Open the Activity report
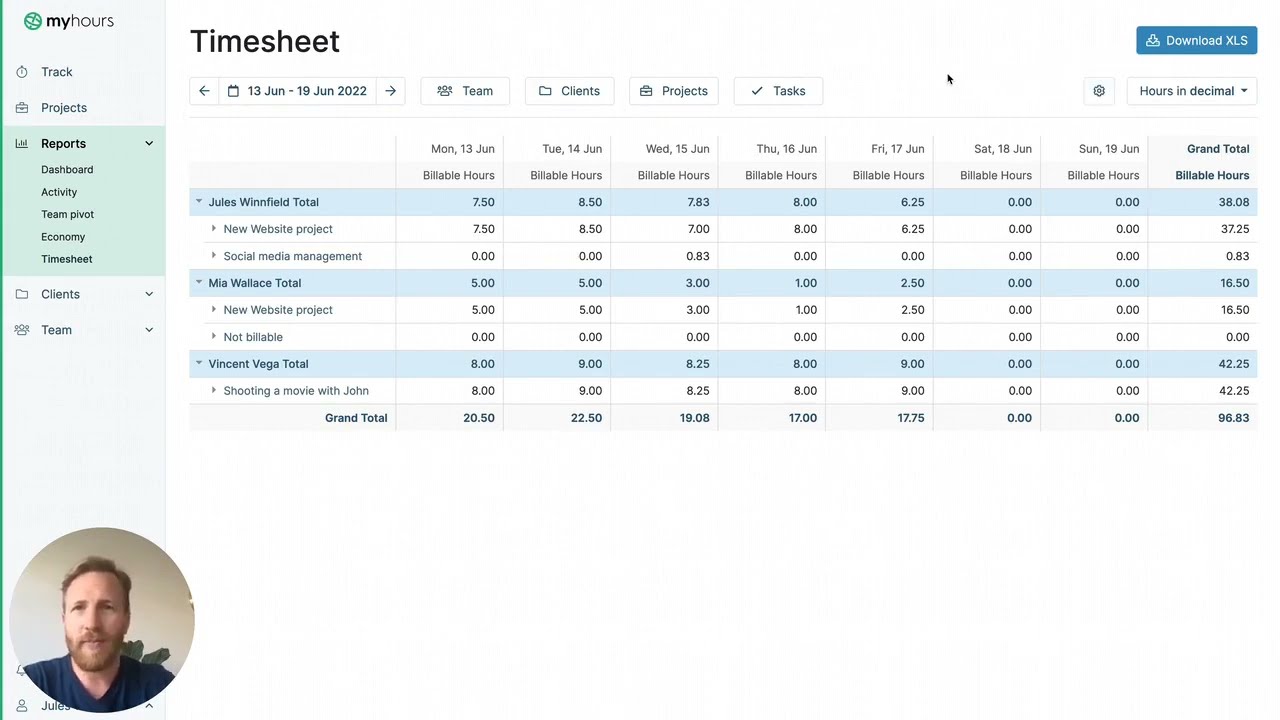 tap(59, 192)
